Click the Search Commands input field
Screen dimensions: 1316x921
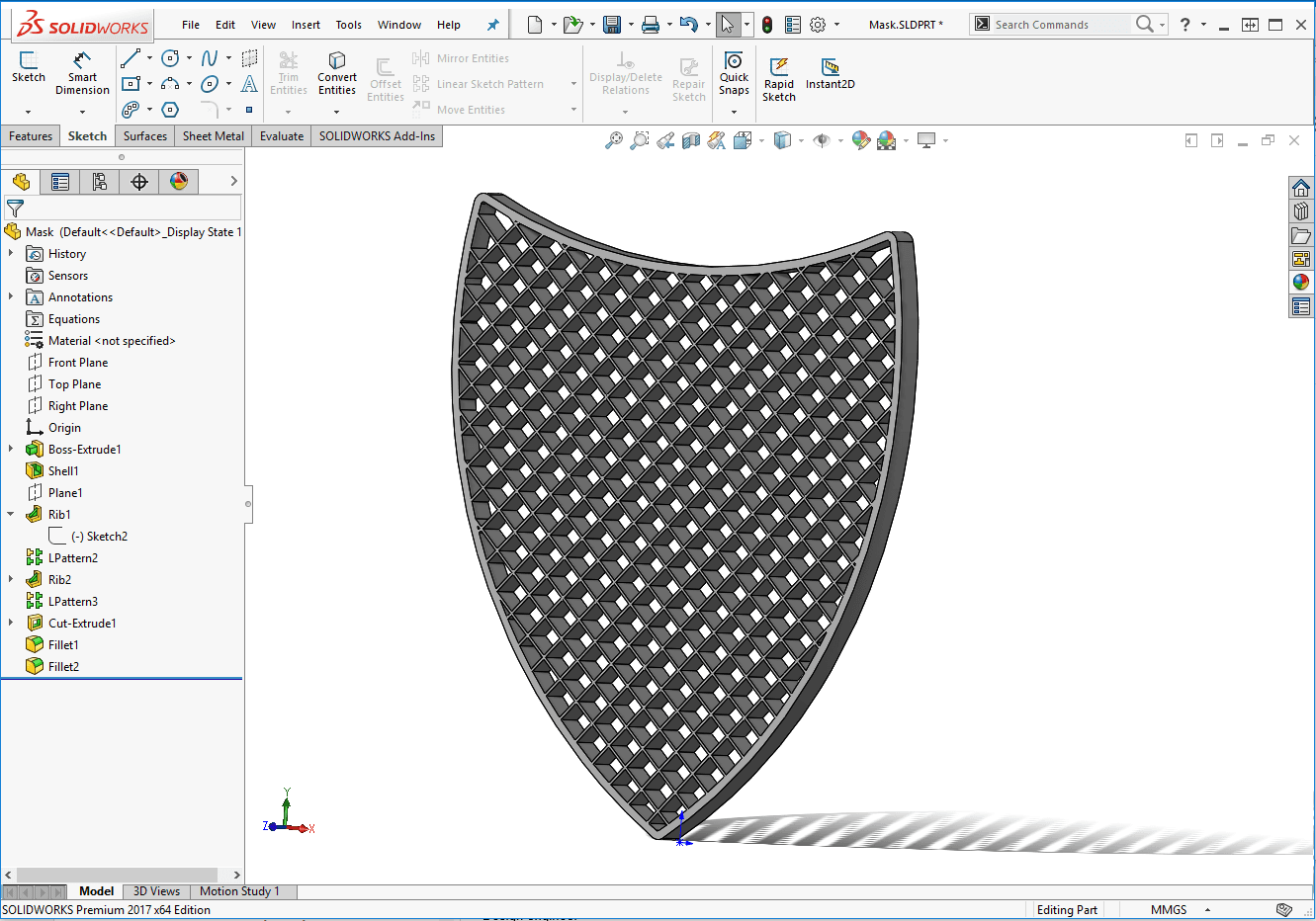(x=1060, y=25)
